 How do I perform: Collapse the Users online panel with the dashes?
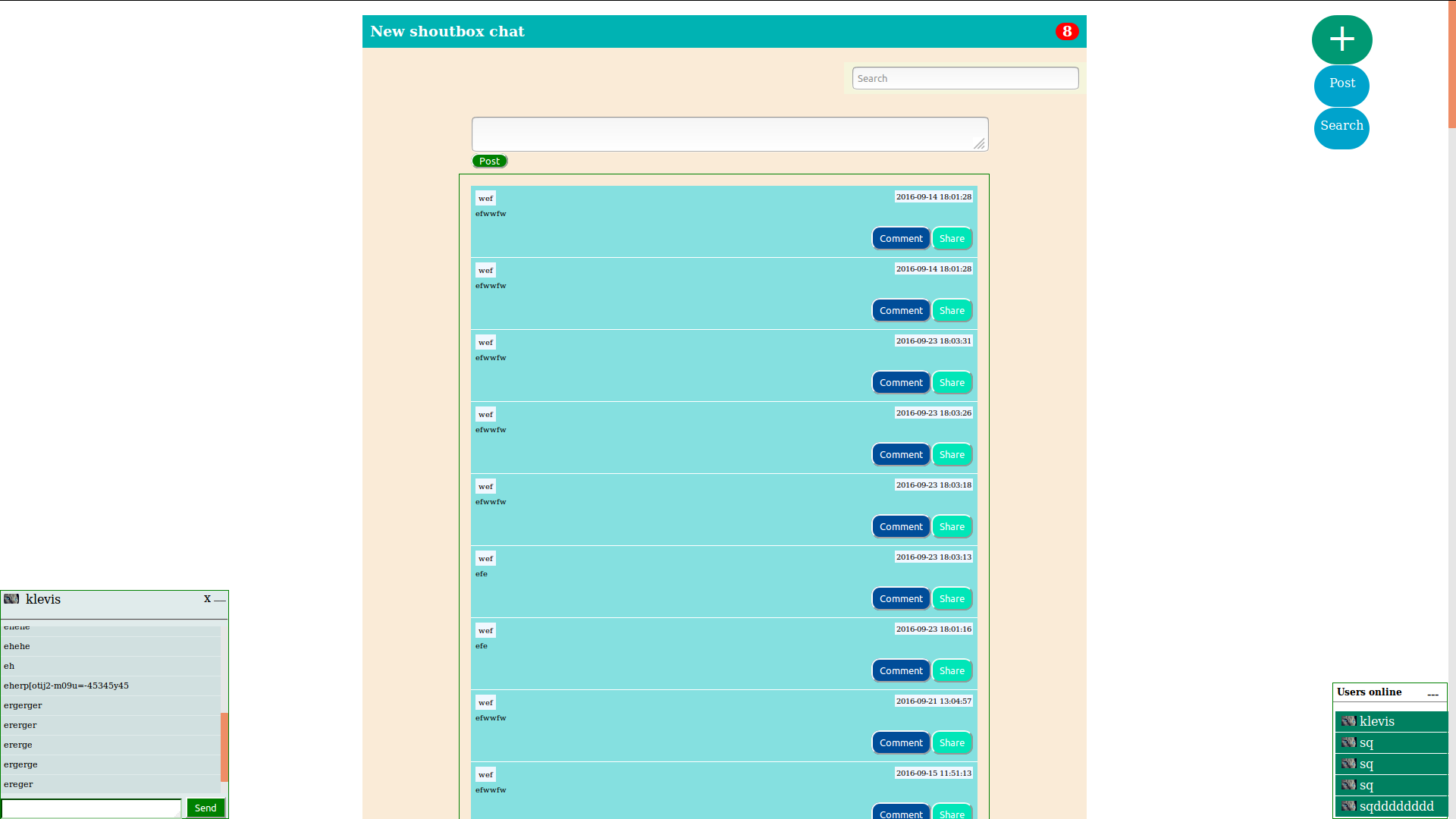1432,694
